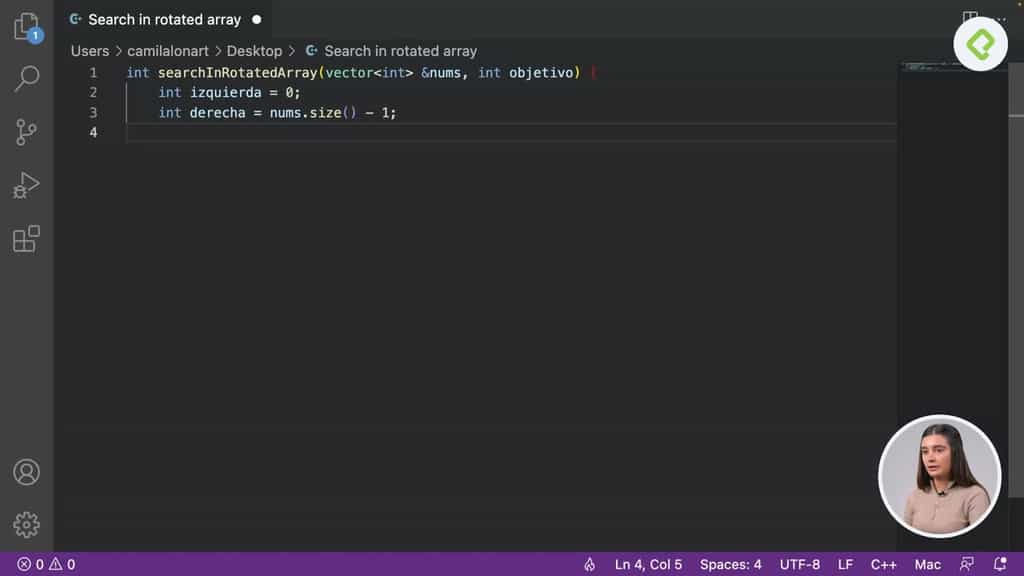Open the Extensions view
This screenshot has width=1024, height=576.
(26, 238)
